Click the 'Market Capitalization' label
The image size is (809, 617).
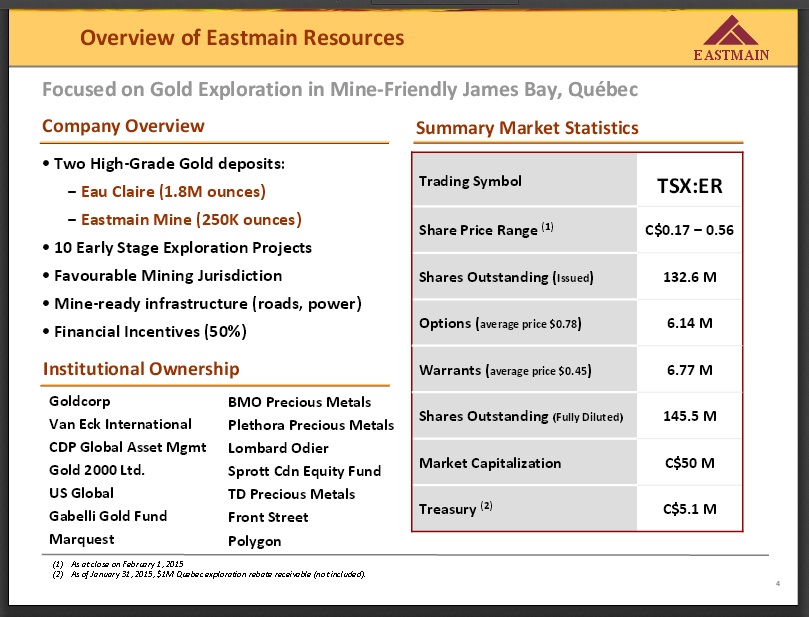[490, 463]
